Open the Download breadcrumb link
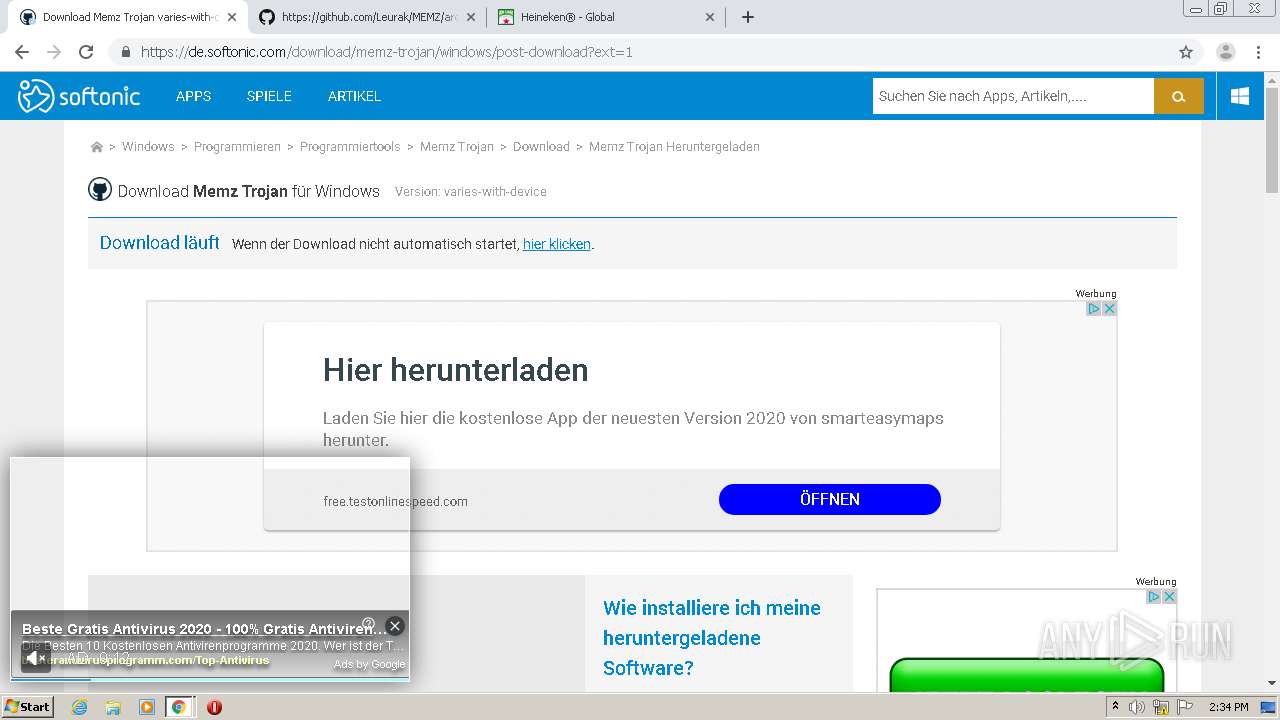The height and width of the screenshot is (720, 1280). (x=541, y=147)
